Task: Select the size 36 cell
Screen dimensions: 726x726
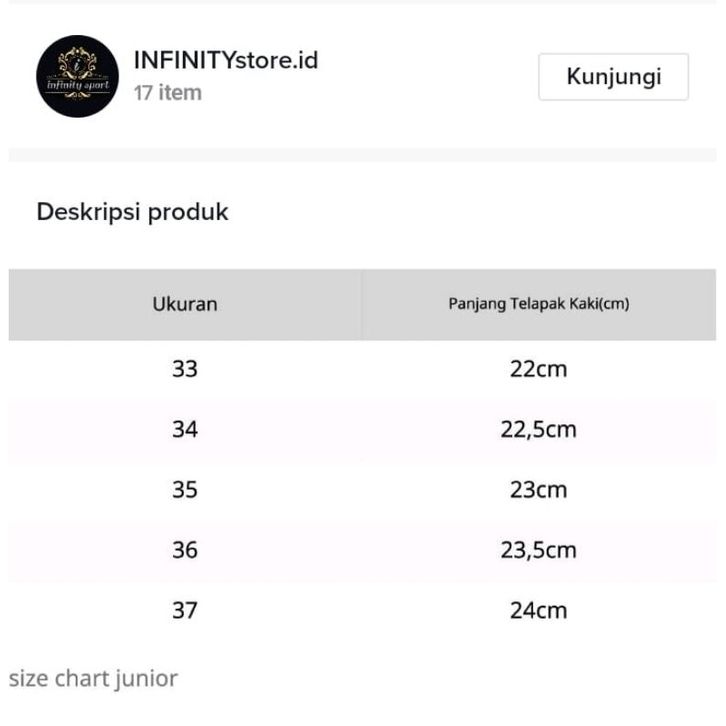Action: click(x=185, y=550)
